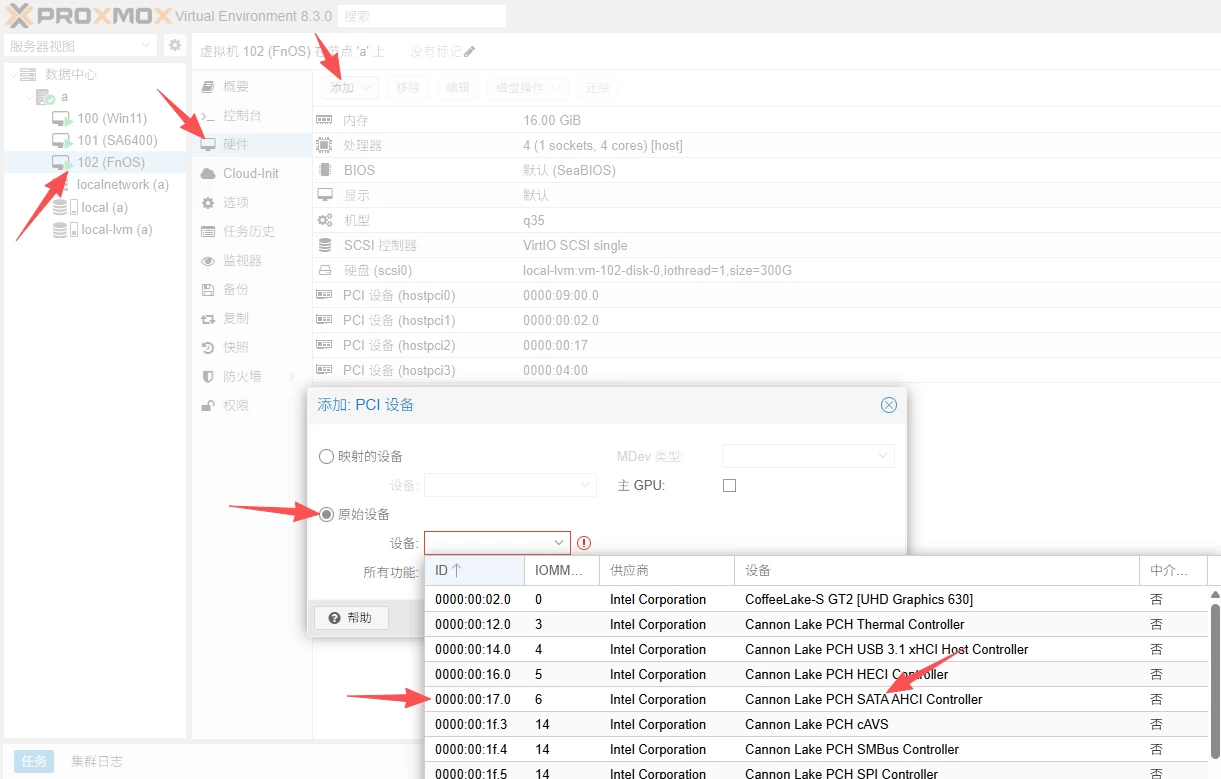
Task: Enable the primary GPU checkbox
Action: pyautogui.click(x=729, y=485)
